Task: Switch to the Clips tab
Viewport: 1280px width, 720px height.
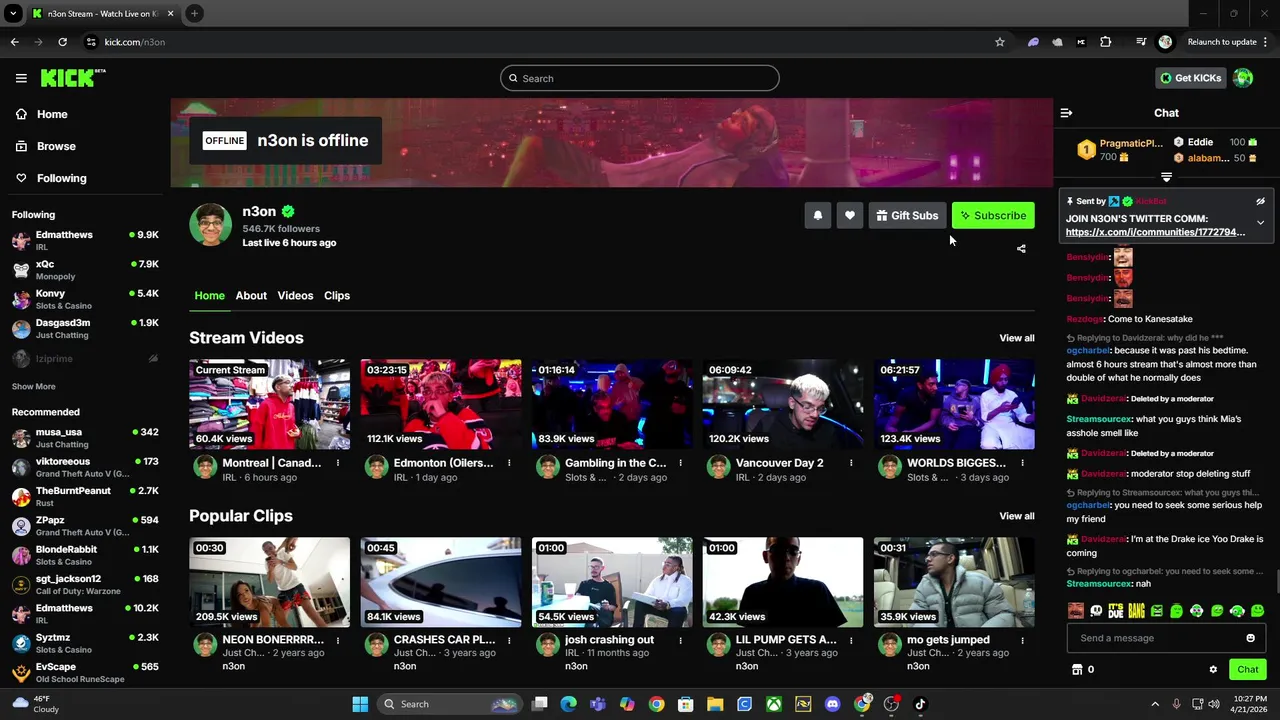Action: pyautogui.click(x=337, y=296)
